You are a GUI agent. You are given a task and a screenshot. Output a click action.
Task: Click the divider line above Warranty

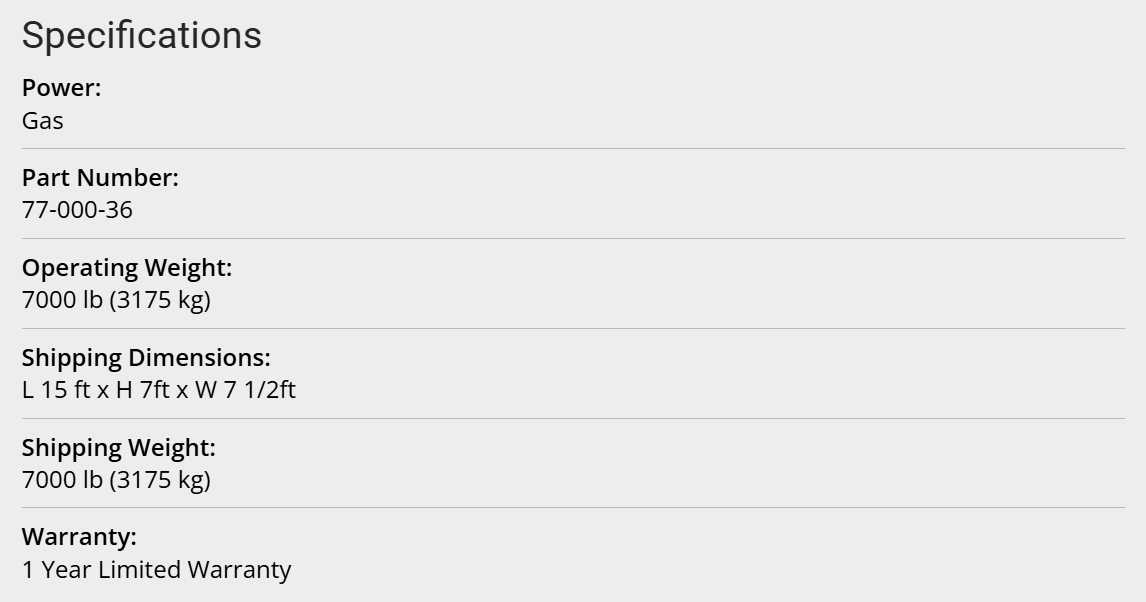click(573, 507)
